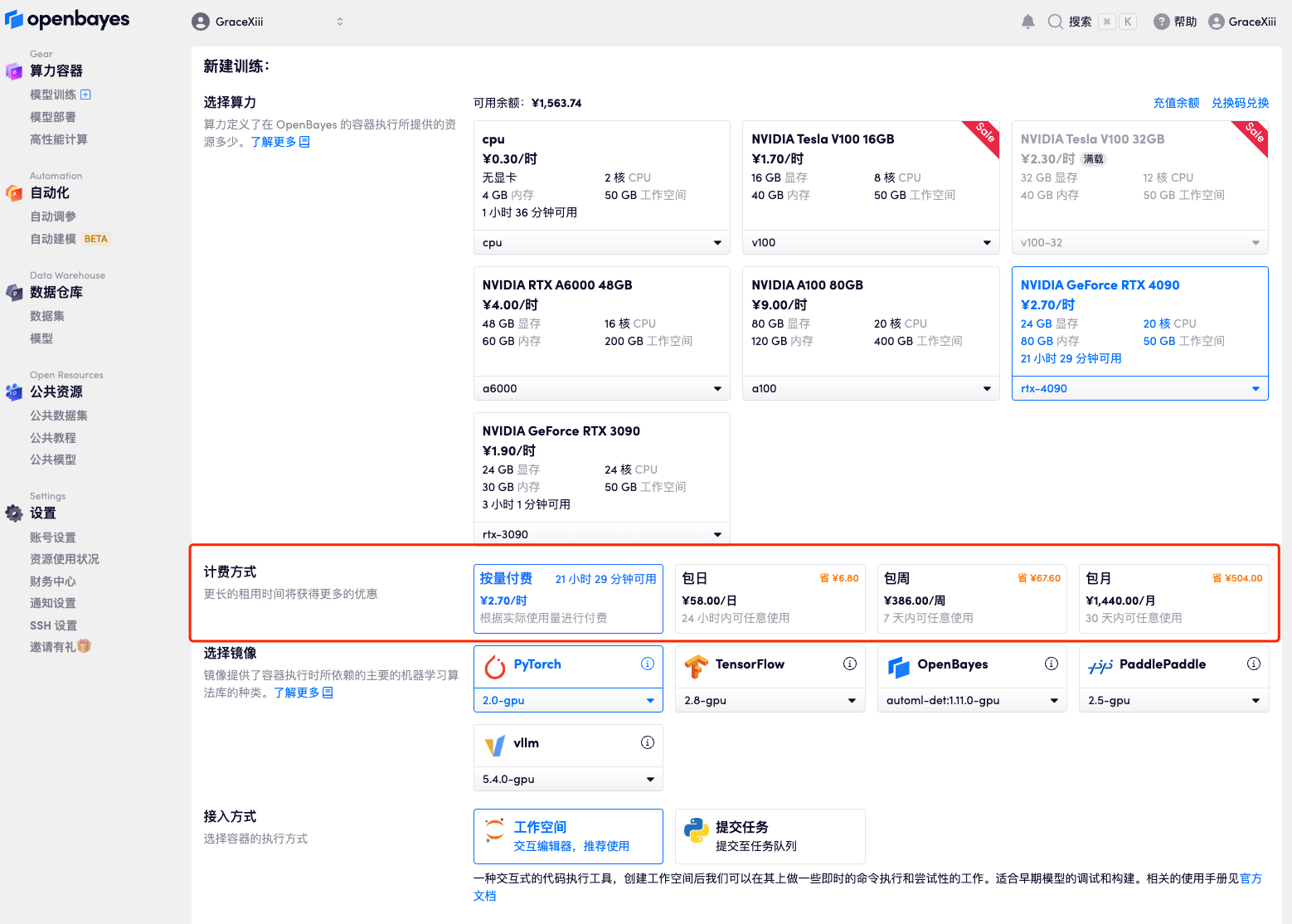Select the 公共资源 sidebar icon
This screenshot has height=924, width=1292.
[14, 392]
